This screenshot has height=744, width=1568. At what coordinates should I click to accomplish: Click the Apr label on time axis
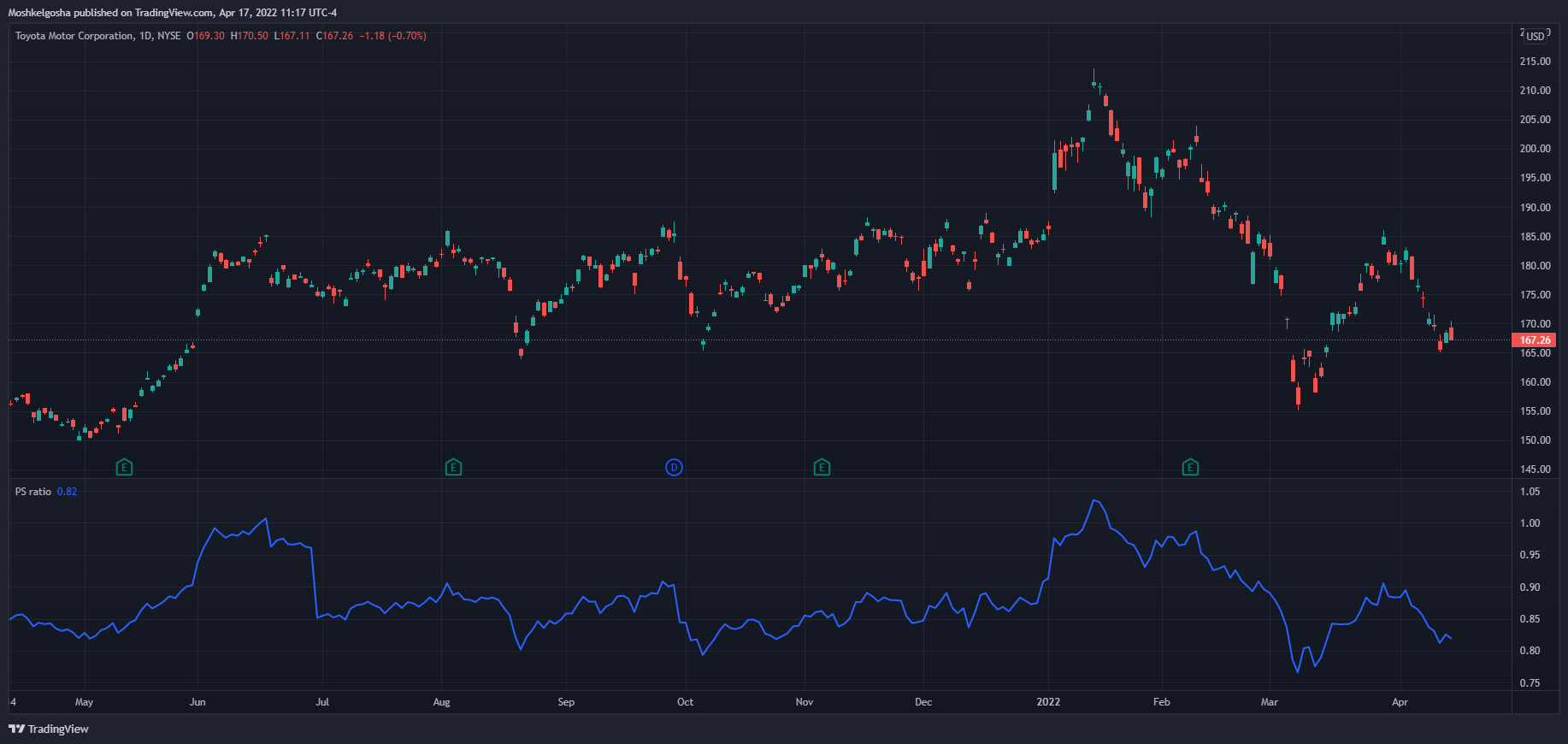click(x=1400, y=702)
